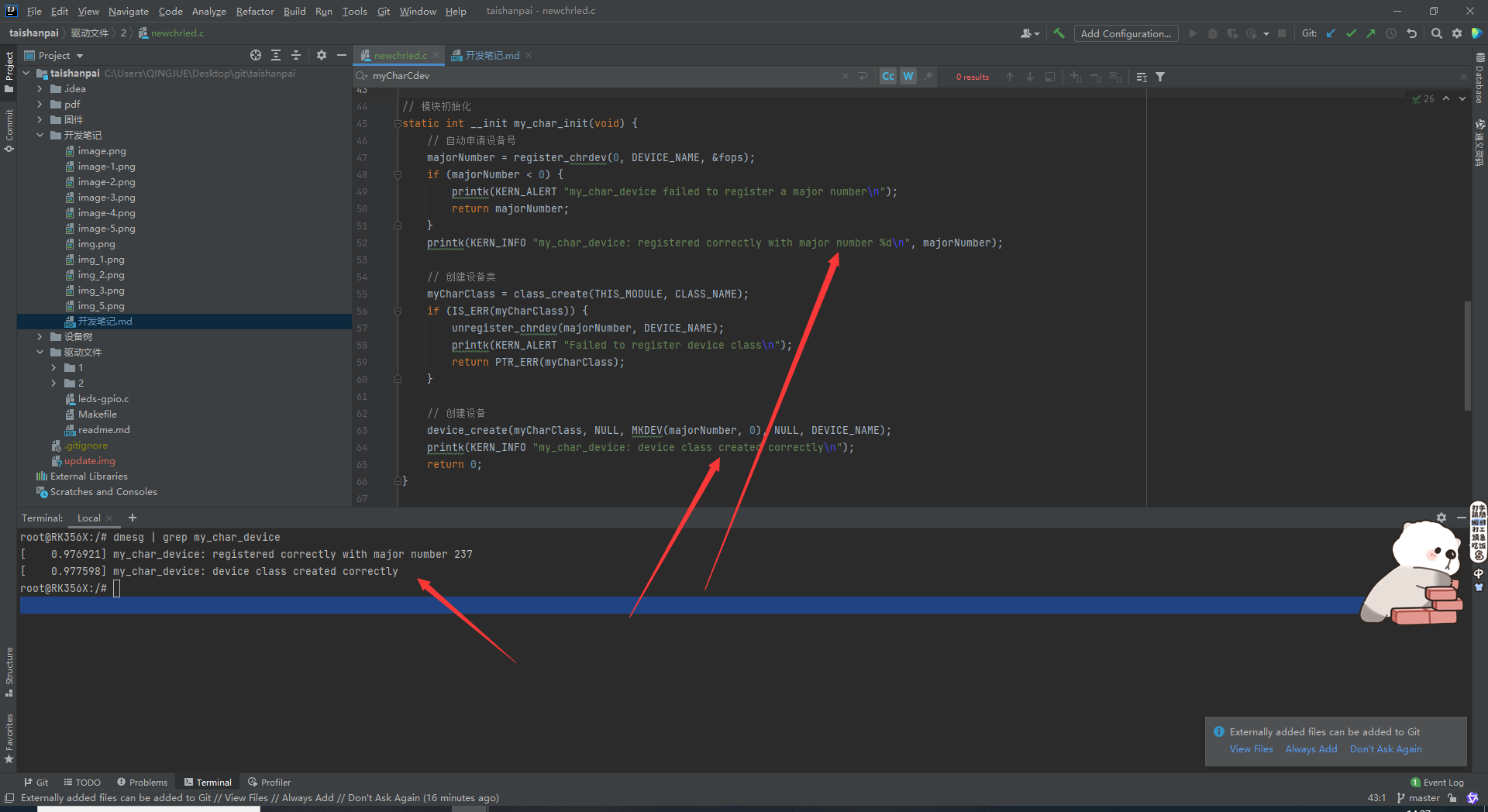The width and height of the screenshot is (1488, 812).
Task: Add a new terminal session tab
Action: 133,518
